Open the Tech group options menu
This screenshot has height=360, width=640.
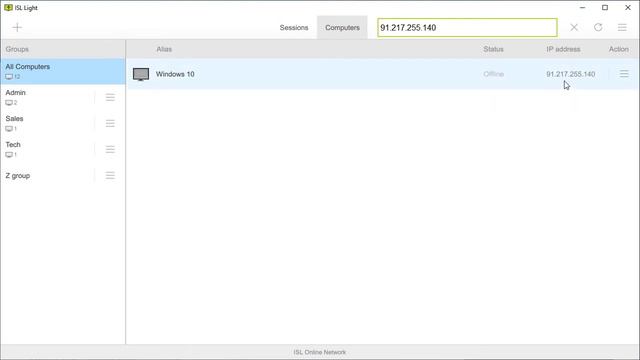click(x=110, y=149)
